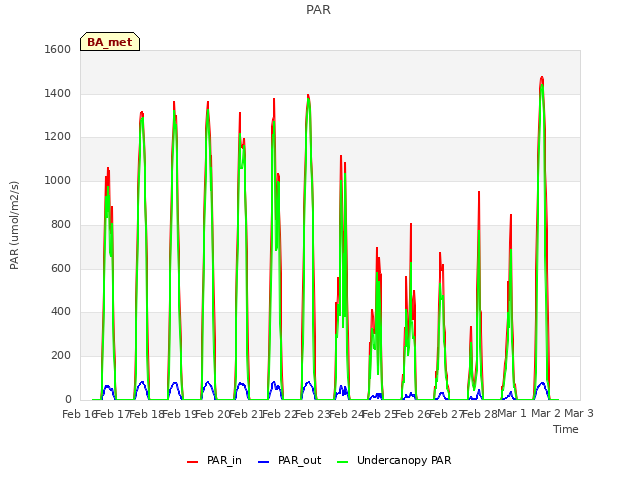Click the PAR (umol/m2/s) y-axis label

pos(14,225)
